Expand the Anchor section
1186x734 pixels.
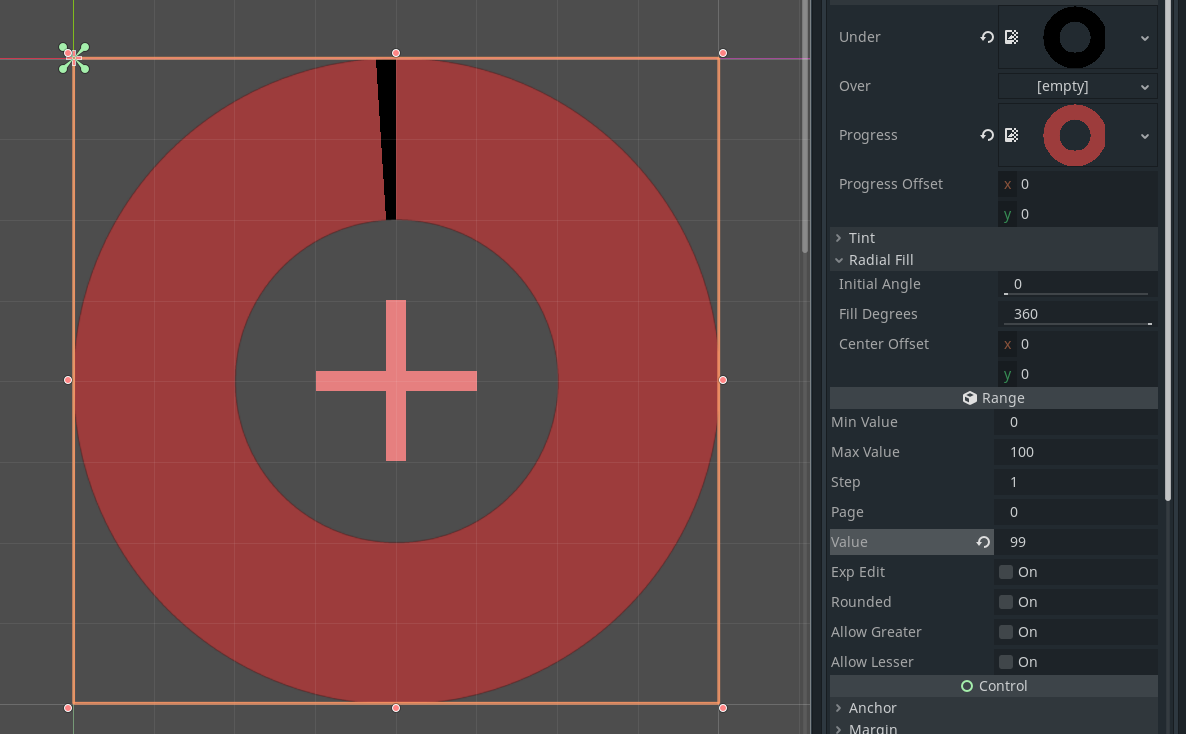pos(874,707)
